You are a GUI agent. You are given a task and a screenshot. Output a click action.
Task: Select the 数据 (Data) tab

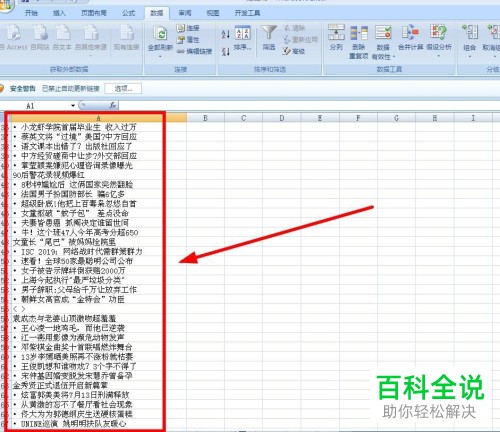[157, 13]
